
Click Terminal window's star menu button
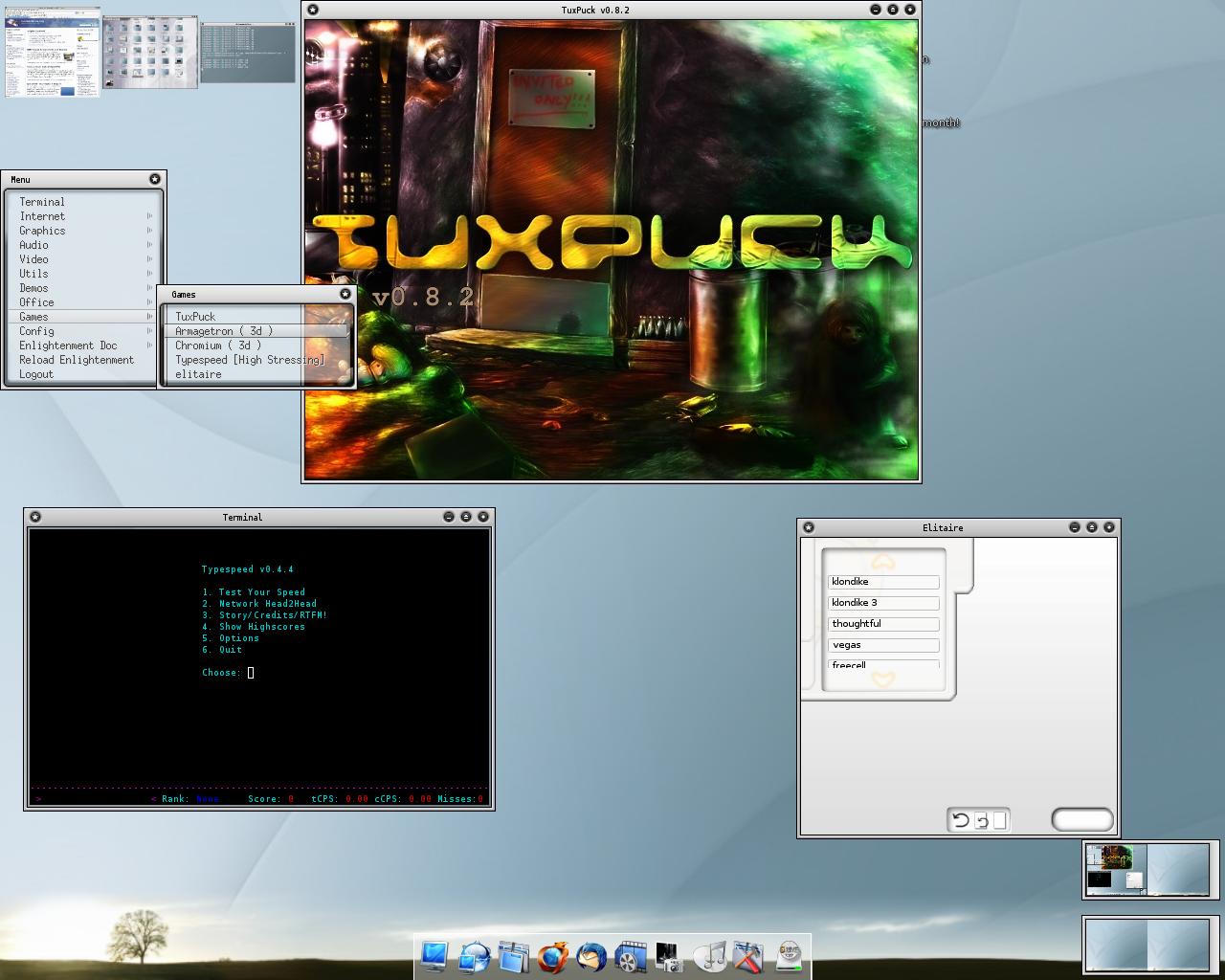click(x=35, y=517)
